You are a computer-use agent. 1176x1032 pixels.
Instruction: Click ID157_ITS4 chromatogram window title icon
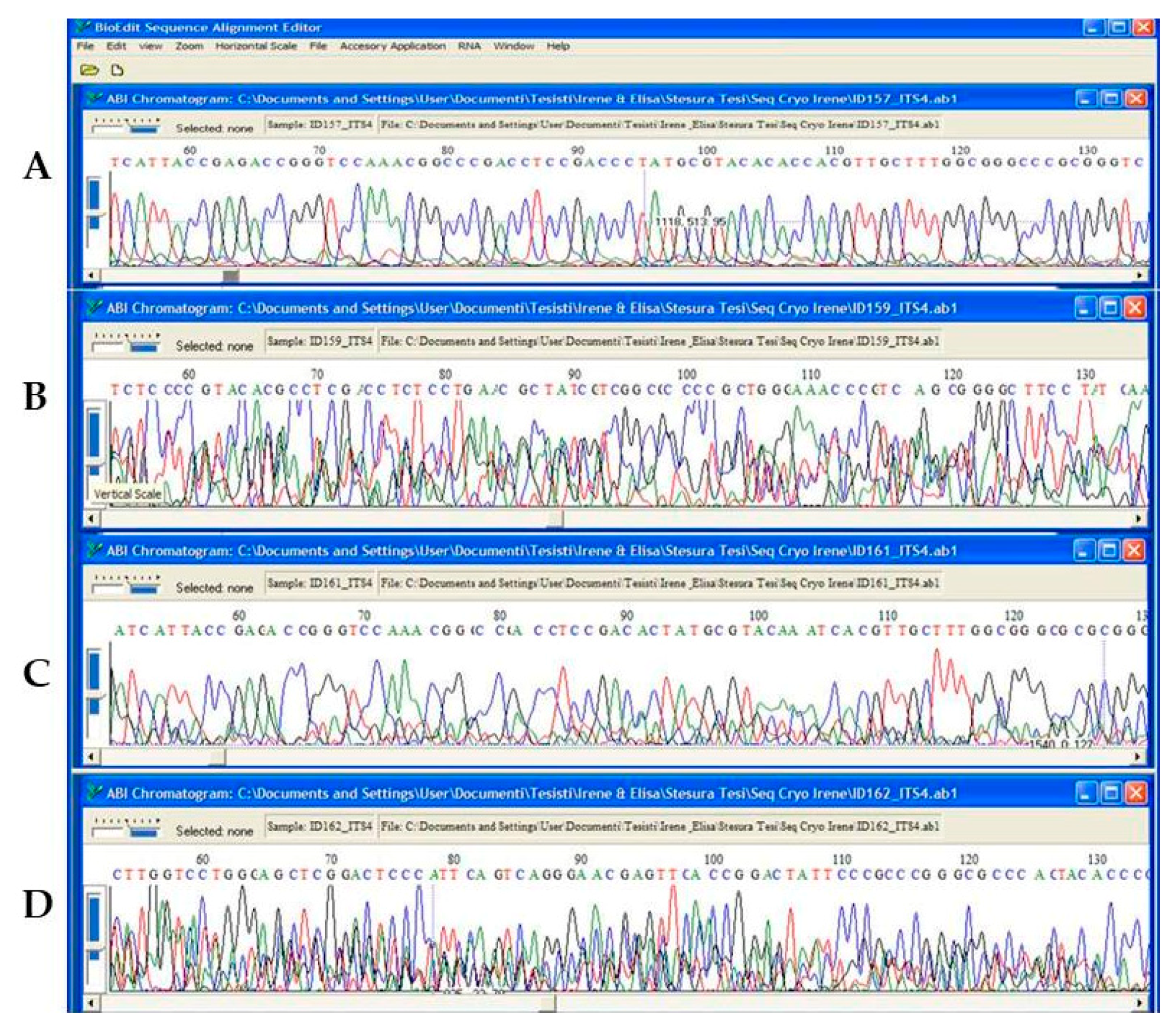click(x=94, y=98)
